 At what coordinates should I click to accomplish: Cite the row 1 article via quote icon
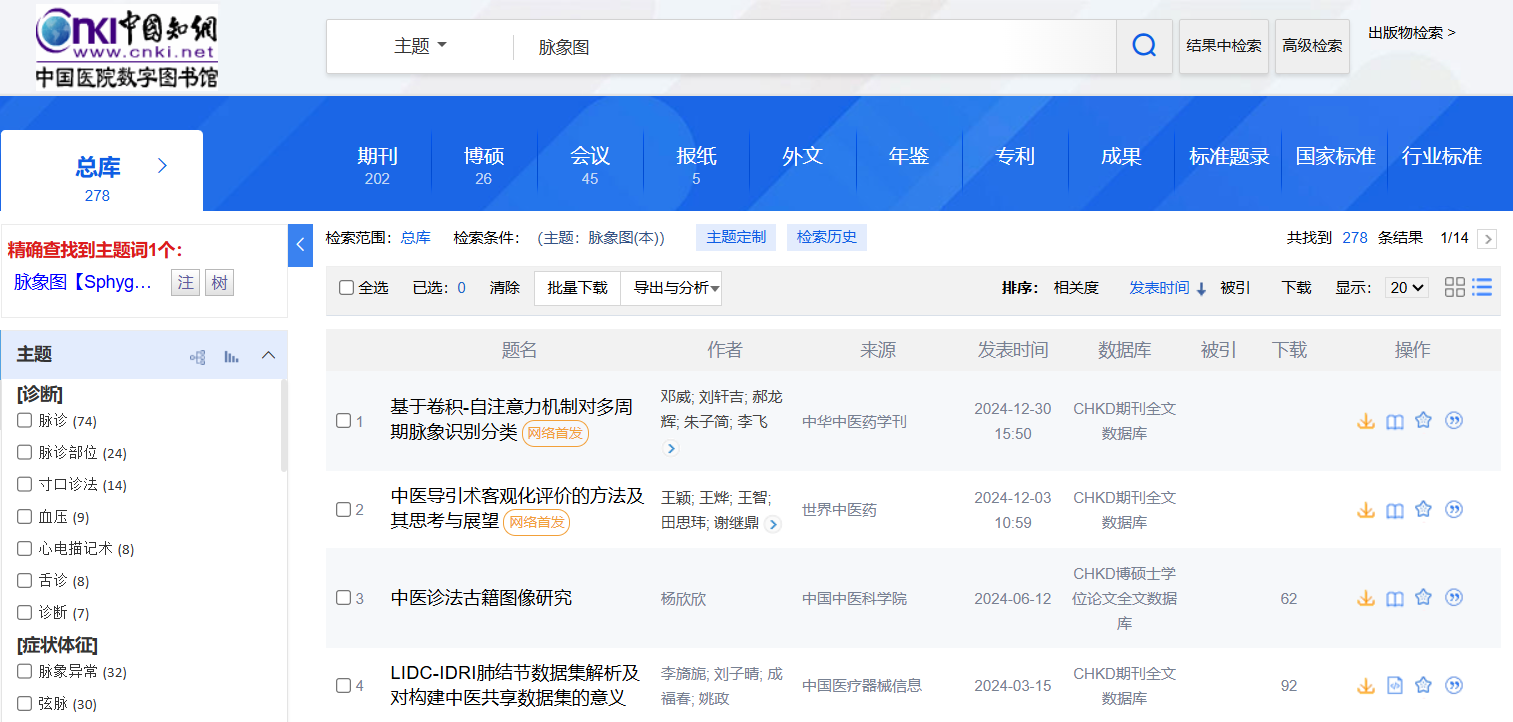point(1454,421)
